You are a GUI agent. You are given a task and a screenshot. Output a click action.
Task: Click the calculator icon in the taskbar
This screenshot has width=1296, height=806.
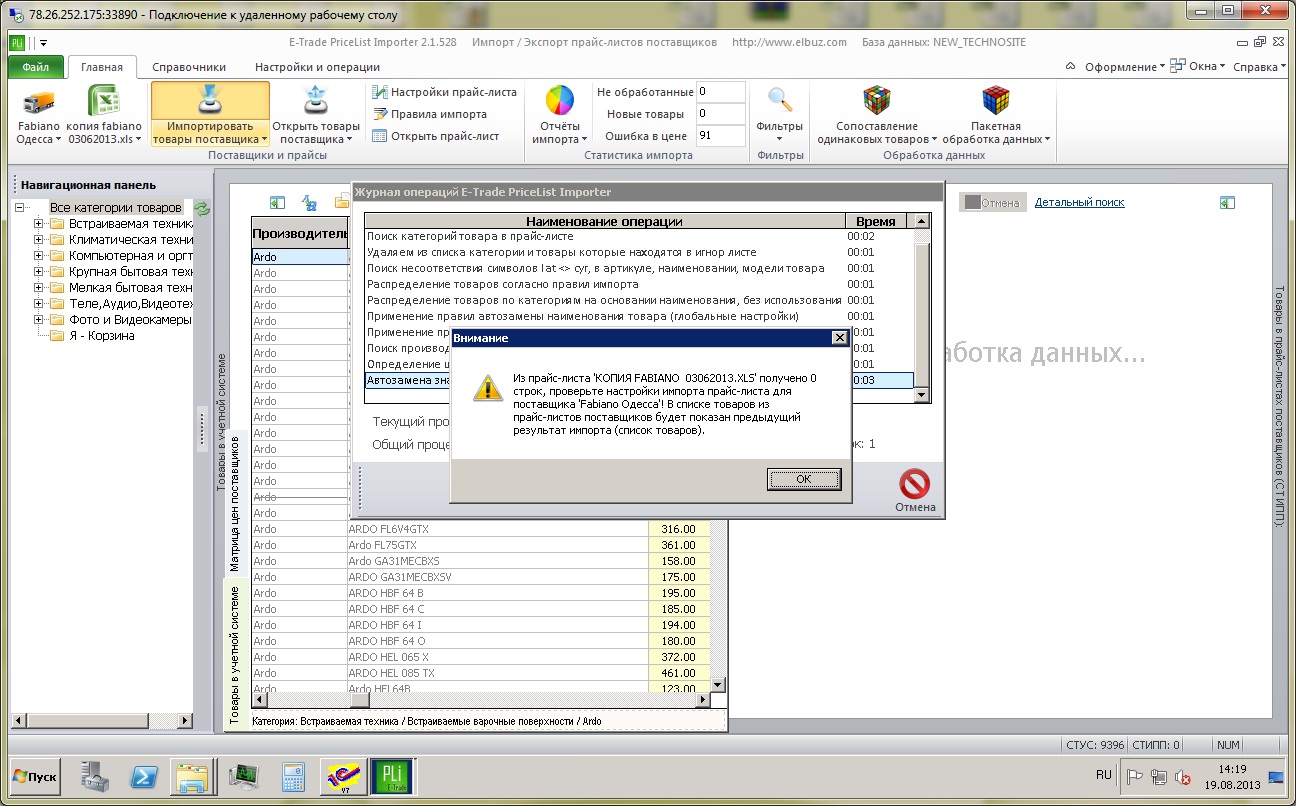(x=293, y=776)
